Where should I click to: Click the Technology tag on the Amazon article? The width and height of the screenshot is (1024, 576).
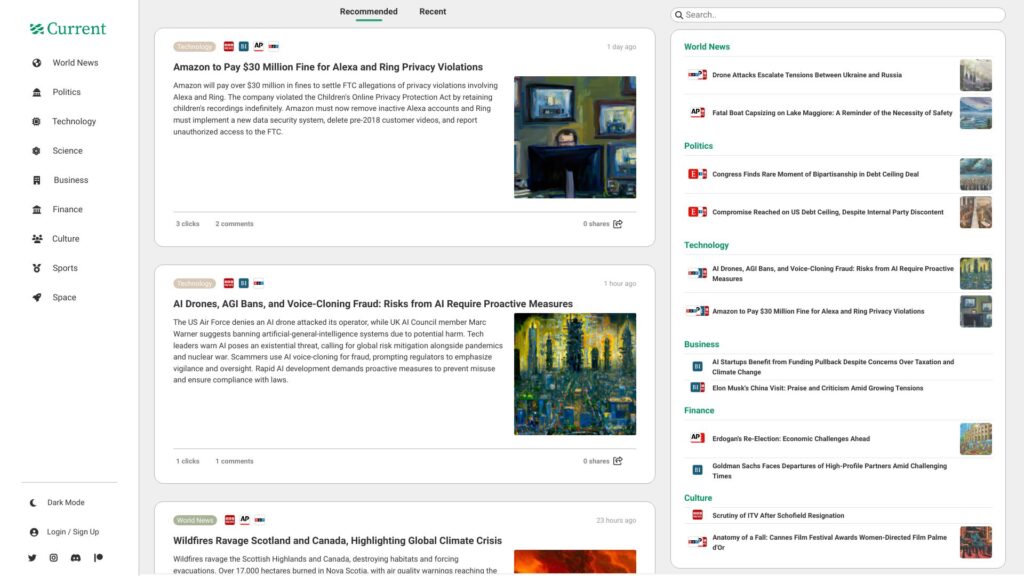tap(194, 47)
